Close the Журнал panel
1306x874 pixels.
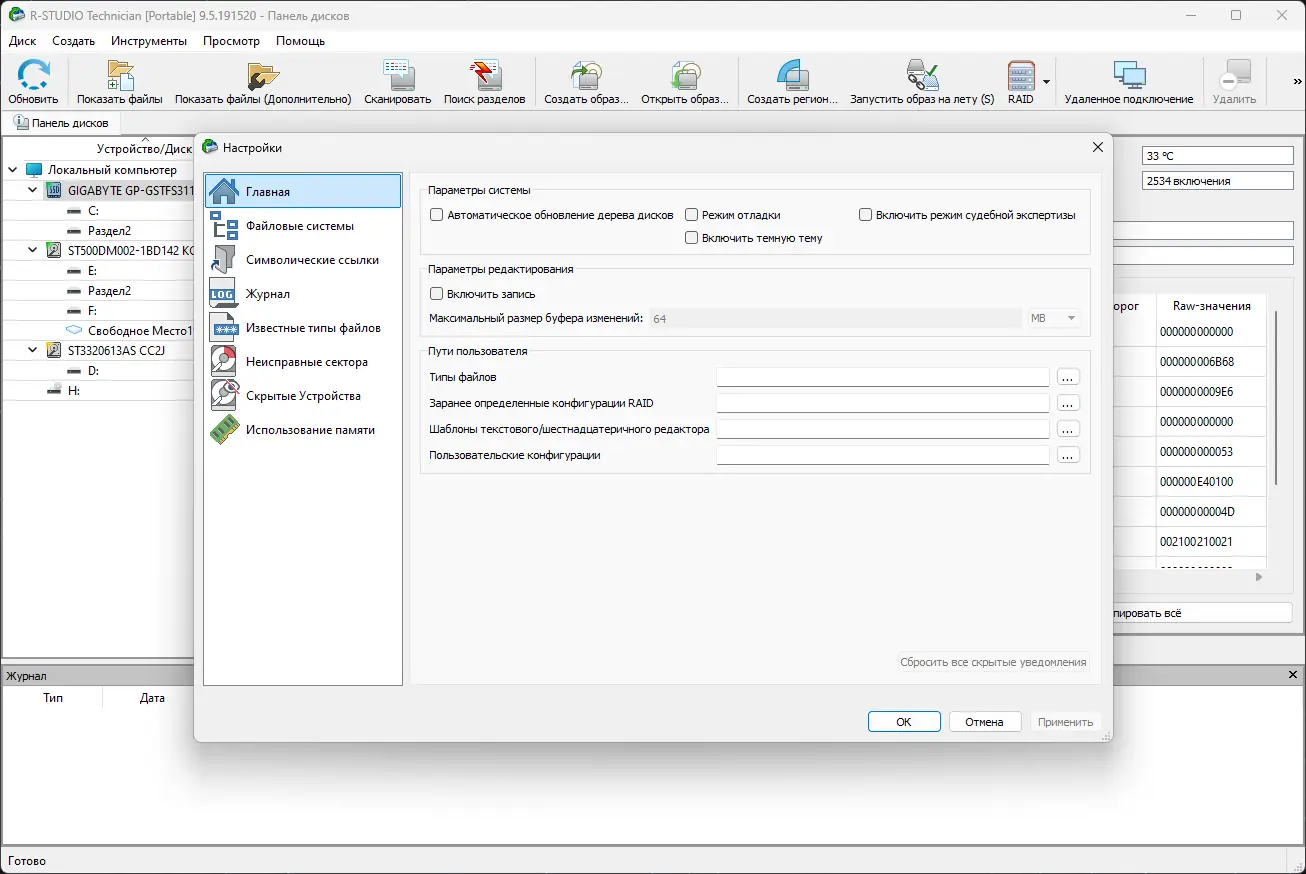tap(1293, 676)
